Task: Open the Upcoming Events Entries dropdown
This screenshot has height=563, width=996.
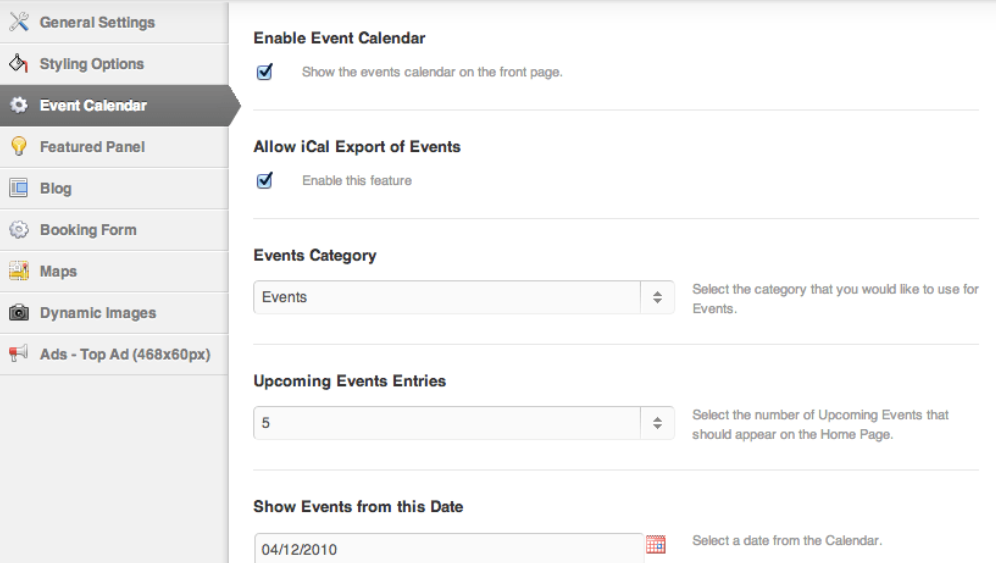Action: (x=464, y=423)
